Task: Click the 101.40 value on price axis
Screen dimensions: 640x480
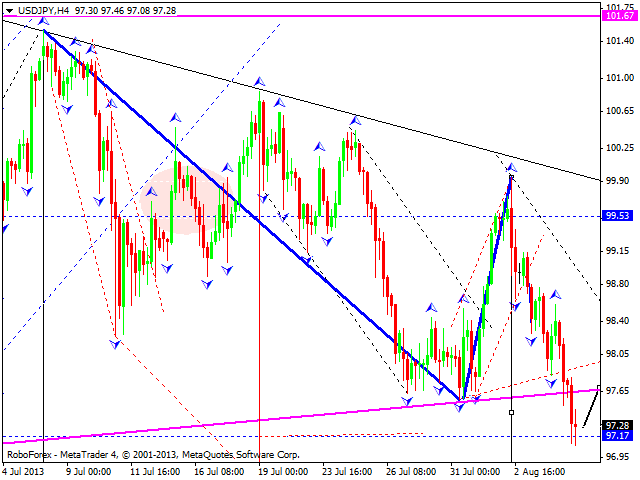Action: point(620,40)
